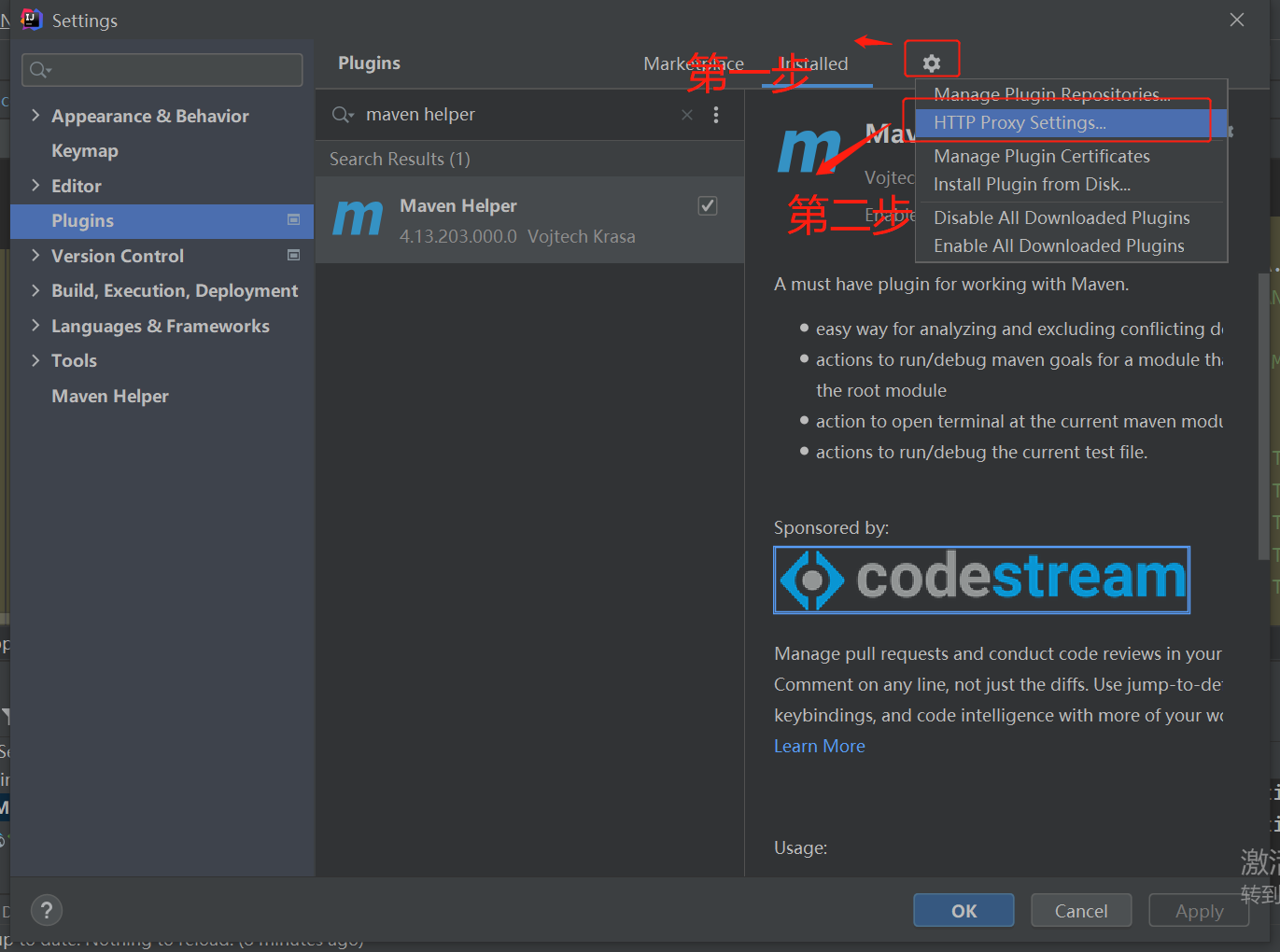Image resolution: width=1280 pixels, height=952 pixels.
Task: Click the IntelliJ logo in the Settings title bar
Action: click(x=32, y=20)
